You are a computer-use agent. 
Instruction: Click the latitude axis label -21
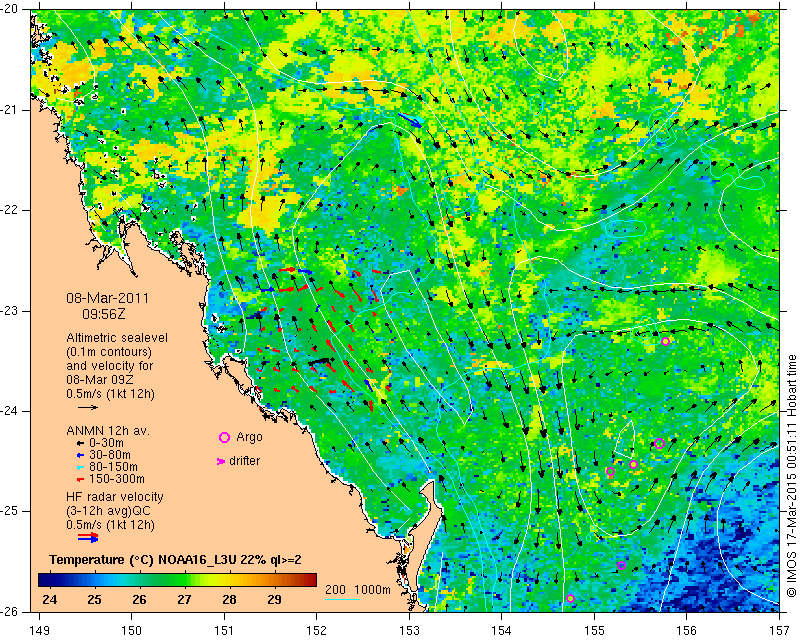(x=9, y=110)
